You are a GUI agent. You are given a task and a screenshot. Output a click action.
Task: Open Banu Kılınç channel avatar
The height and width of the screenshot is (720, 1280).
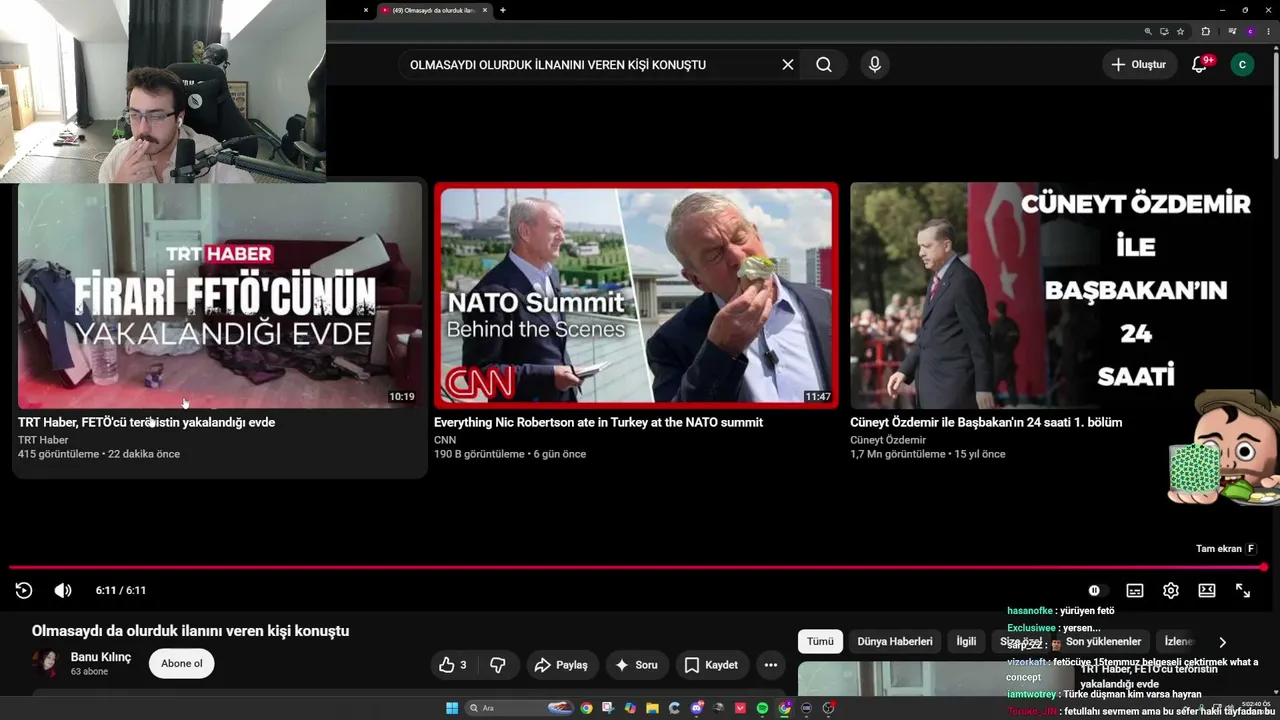point(46,663)
